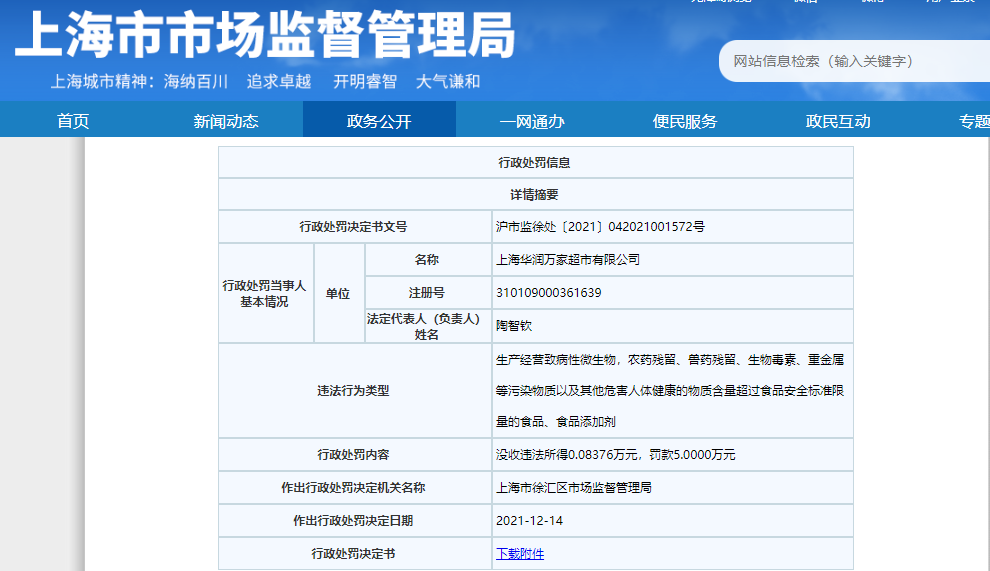Click the 行政处罚当事人基本情况 label cell
Screen dimensions: 990x571
[266, 294]
